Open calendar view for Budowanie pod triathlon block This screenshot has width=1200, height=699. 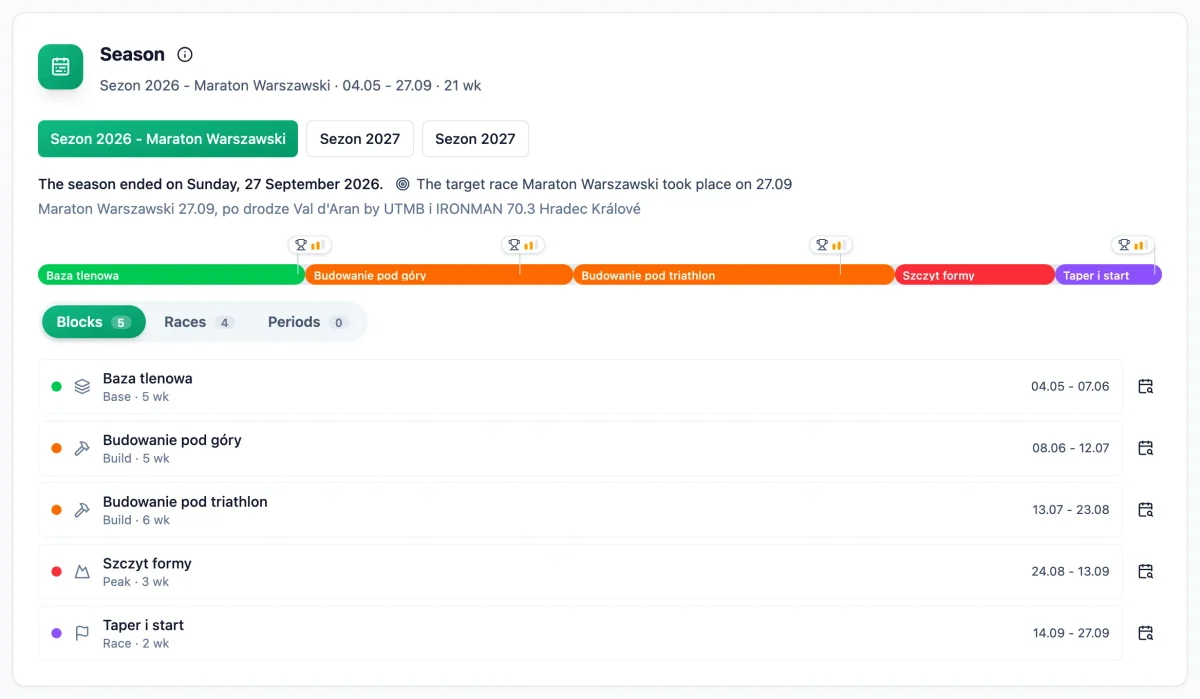coord(1146,510)
